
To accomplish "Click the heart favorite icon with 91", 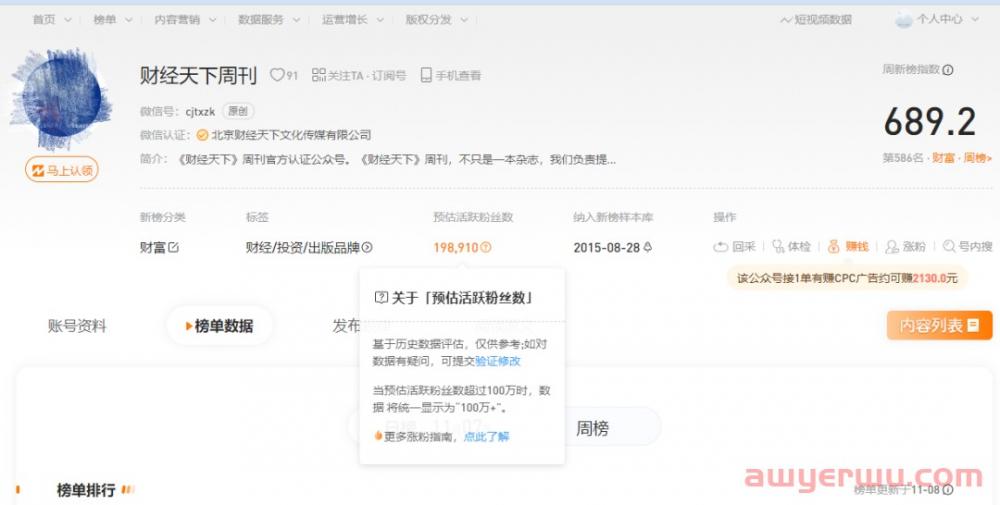I will [284, 75].
